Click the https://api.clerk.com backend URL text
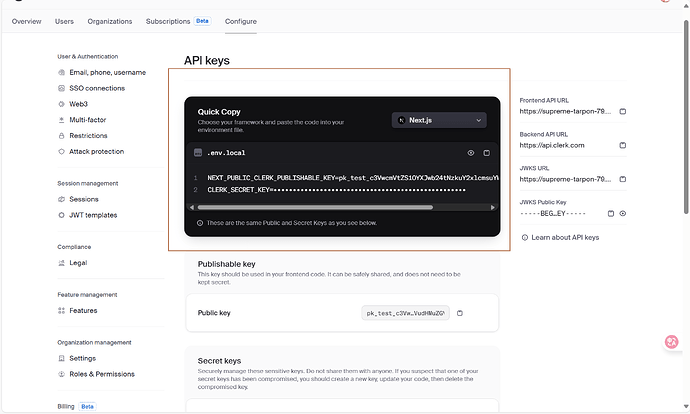The height and width of the screenshot is (414, 690). point(552,145)
